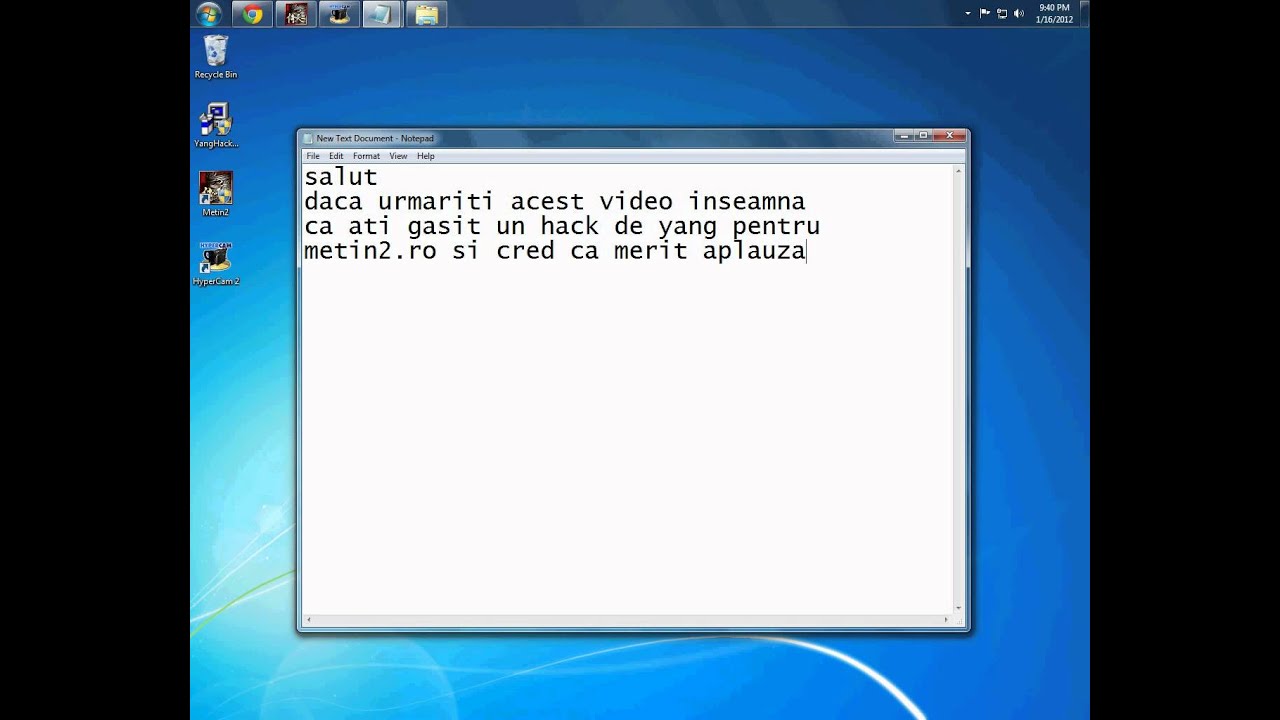Click the vertical scrollbar up arrow
This screenshot has width=1280, height=720.
[958, 171]
